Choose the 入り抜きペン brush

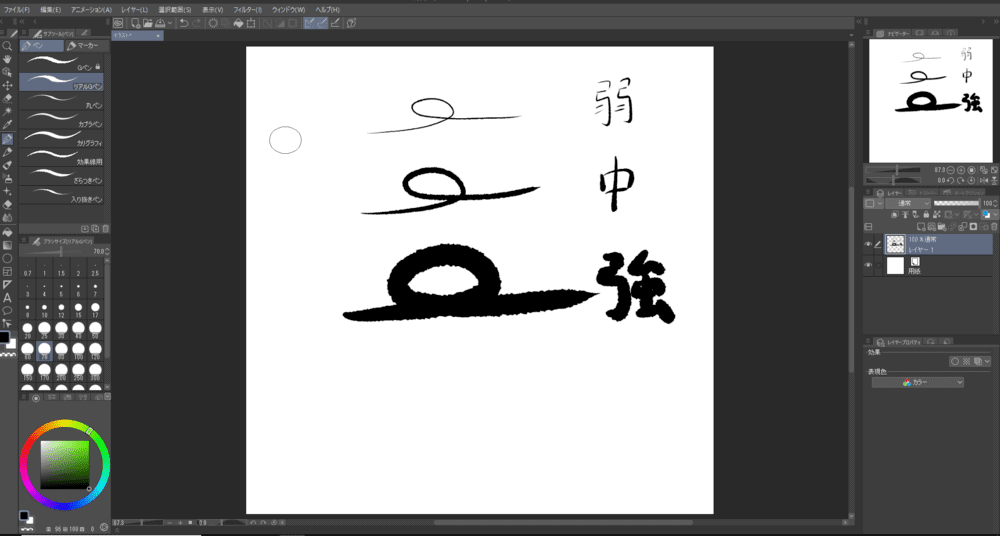click(61, 195)
